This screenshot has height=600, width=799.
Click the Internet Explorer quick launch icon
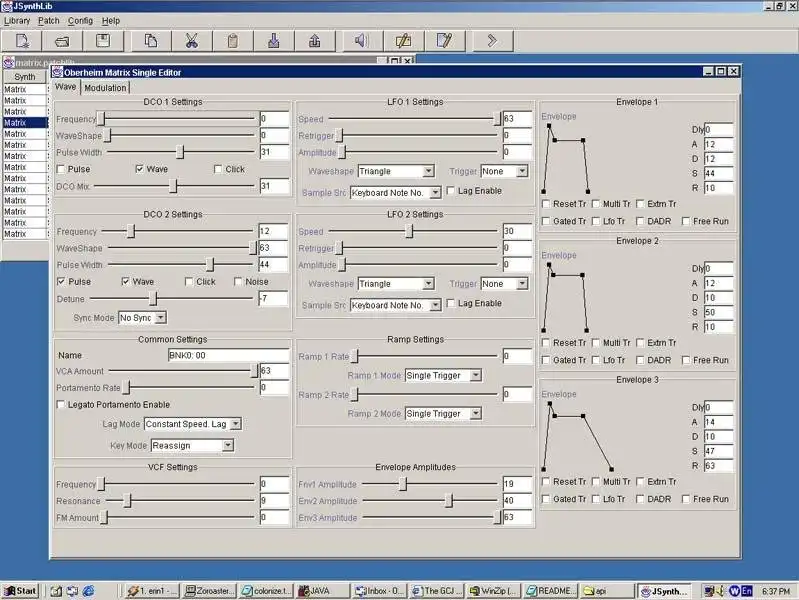point(88,591)
